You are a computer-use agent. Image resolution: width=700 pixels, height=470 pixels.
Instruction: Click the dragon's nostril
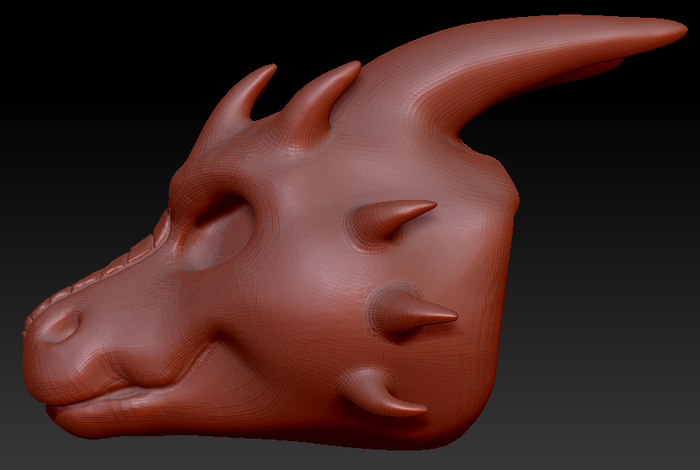click(62, 325)
